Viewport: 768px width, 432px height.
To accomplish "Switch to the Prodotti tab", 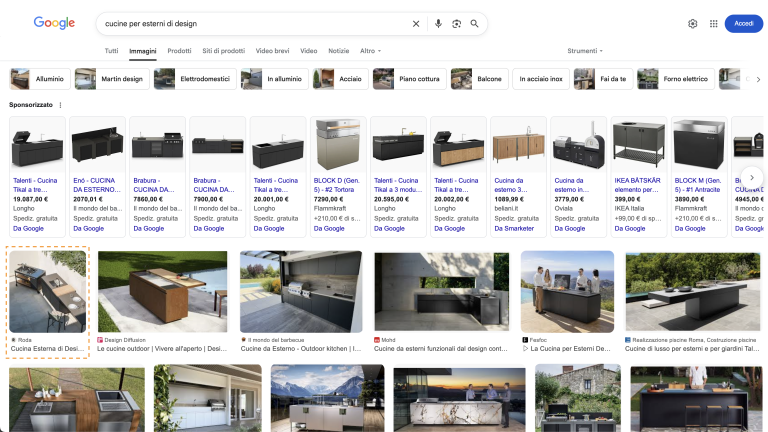I will coord(179,50).
